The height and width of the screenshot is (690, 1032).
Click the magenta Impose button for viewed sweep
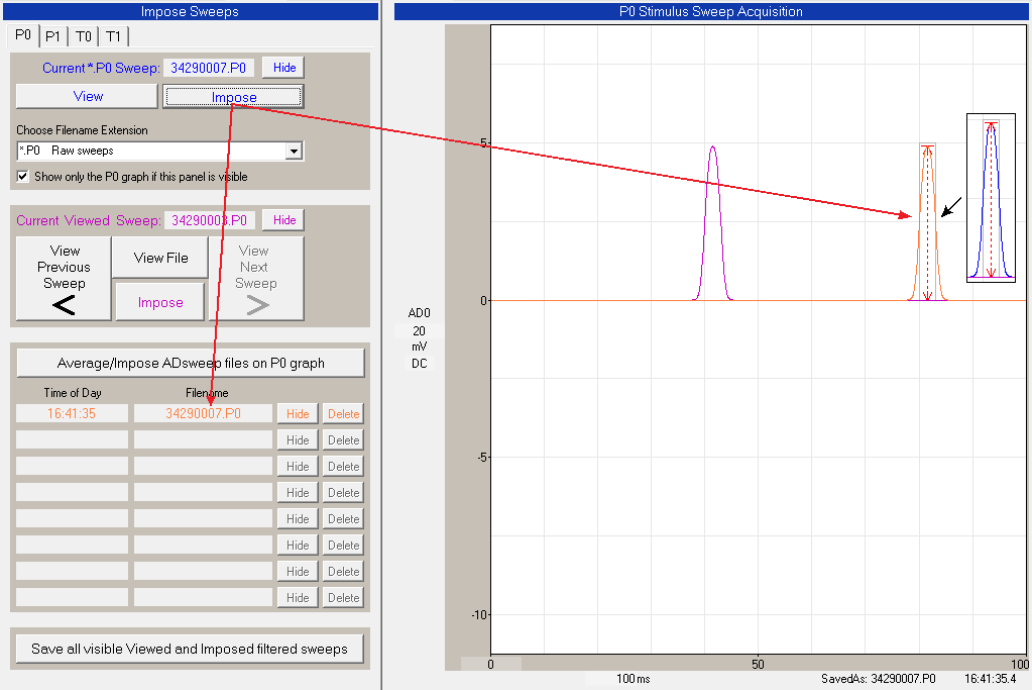point(160,302)
